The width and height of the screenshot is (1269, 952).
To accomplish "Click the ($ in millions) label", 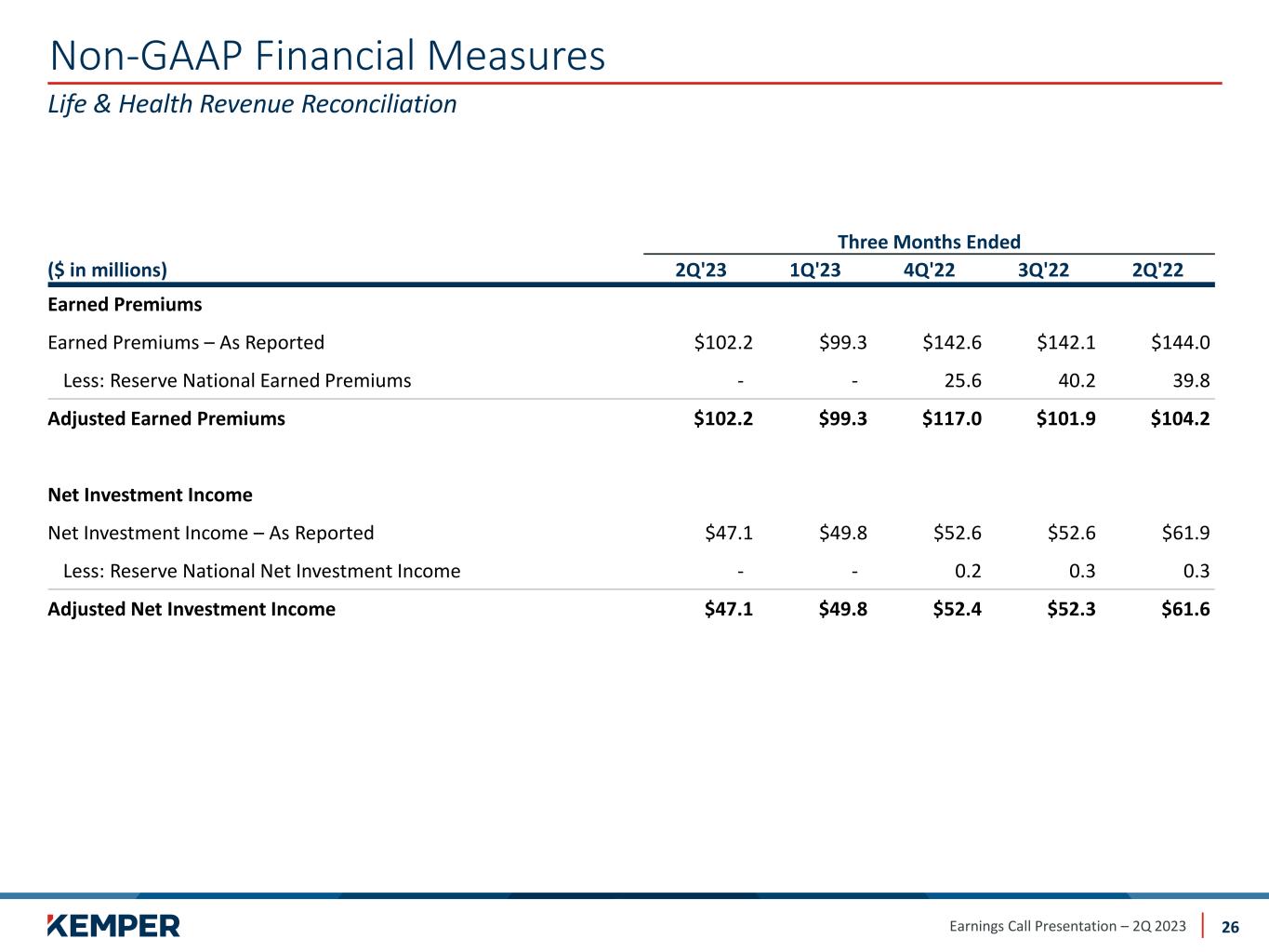I will (x=107, y=270).
